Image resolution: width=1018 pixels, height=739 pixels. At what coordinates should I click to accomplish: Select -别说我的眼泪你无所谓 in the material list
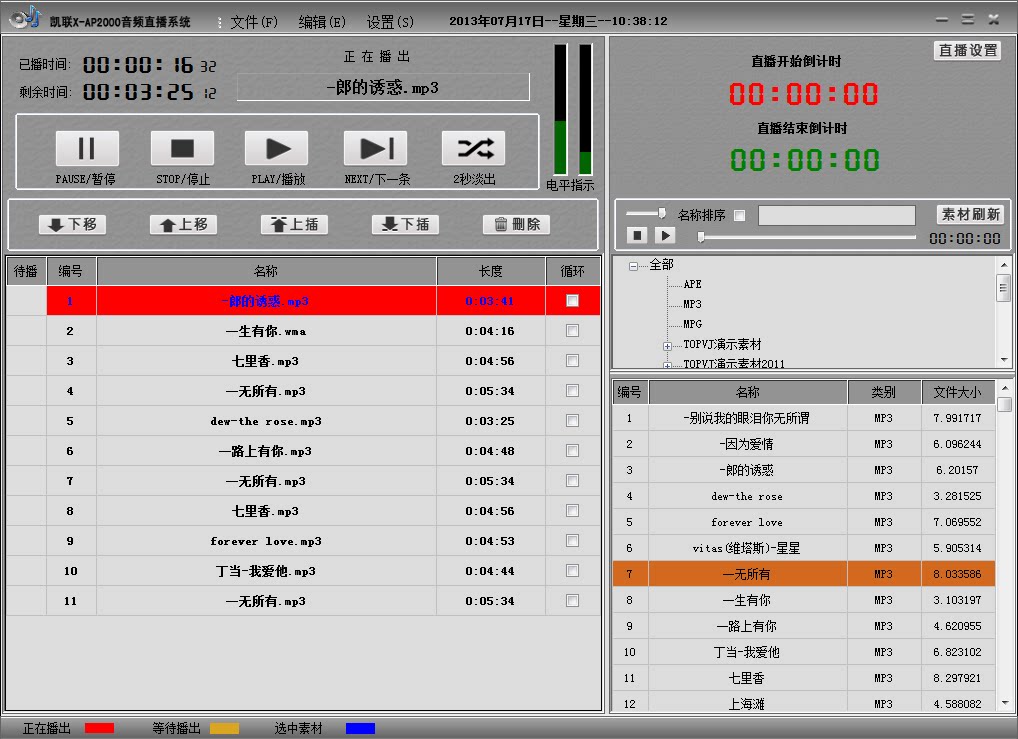tap(804, 418)
